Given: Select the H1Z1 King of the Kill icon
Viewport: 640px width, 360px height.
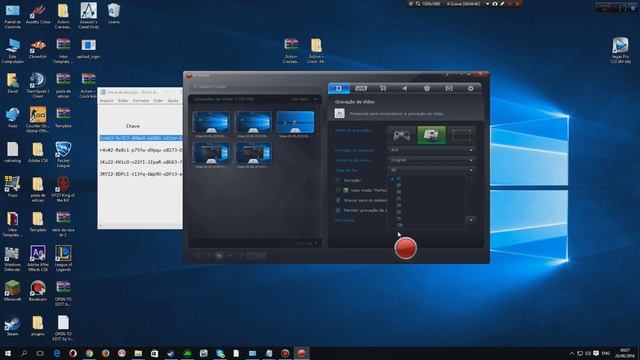Looking at the screenshot, I should click(63, 189).
